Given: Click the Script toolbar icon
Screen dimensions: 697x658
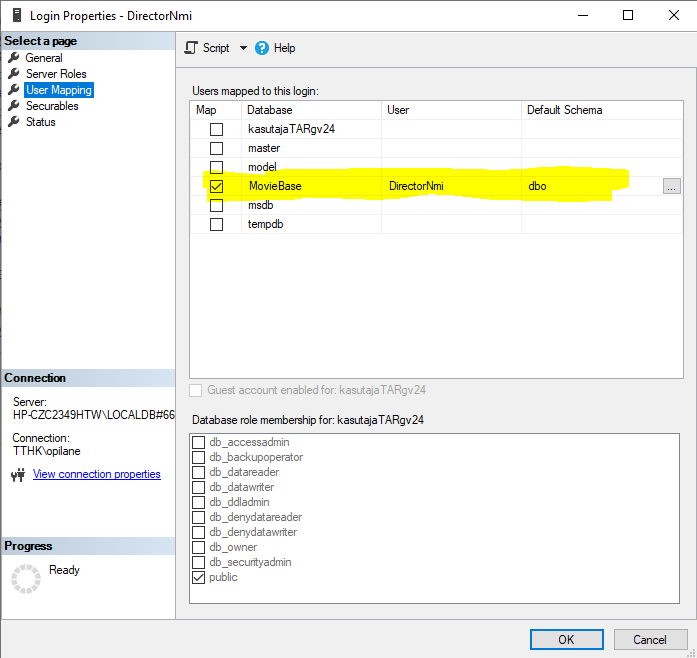Looking at the screenshot, I should 192,48.
